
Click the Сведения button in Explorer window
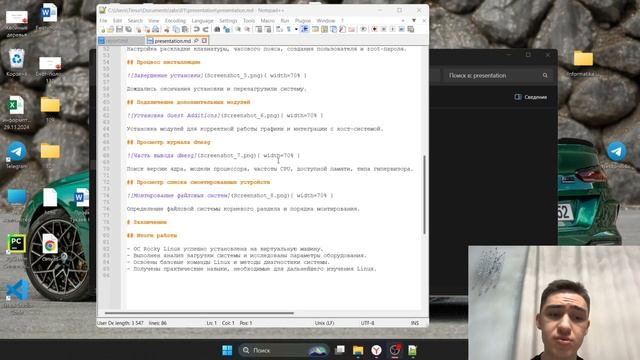tap(531, 97)
